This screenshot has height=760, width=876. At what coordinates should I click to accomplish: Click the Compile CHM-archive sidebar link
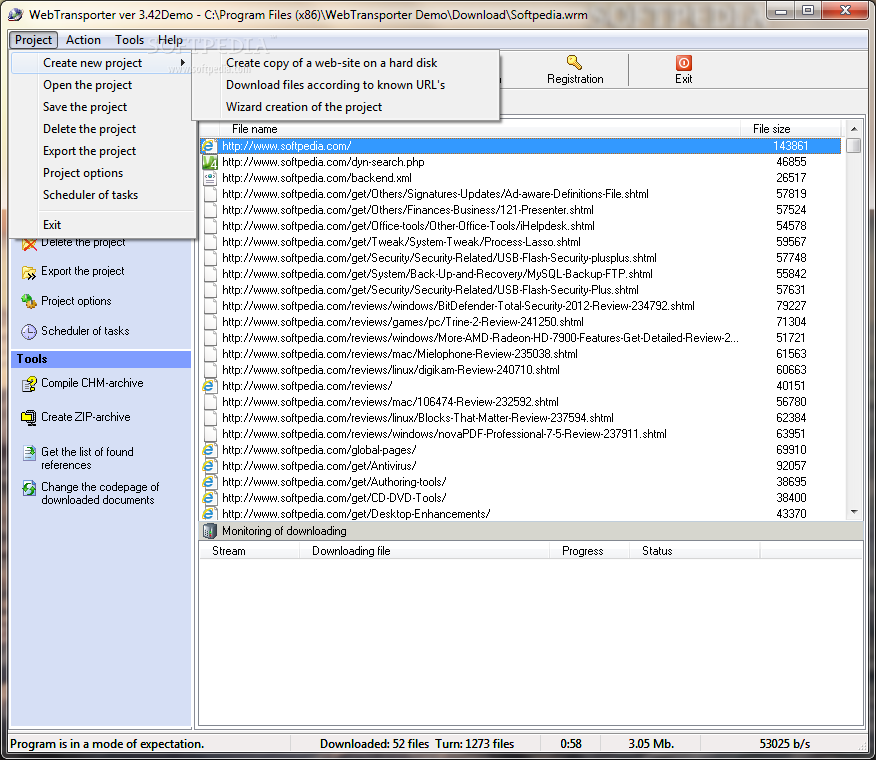click(x=92, y=383)
